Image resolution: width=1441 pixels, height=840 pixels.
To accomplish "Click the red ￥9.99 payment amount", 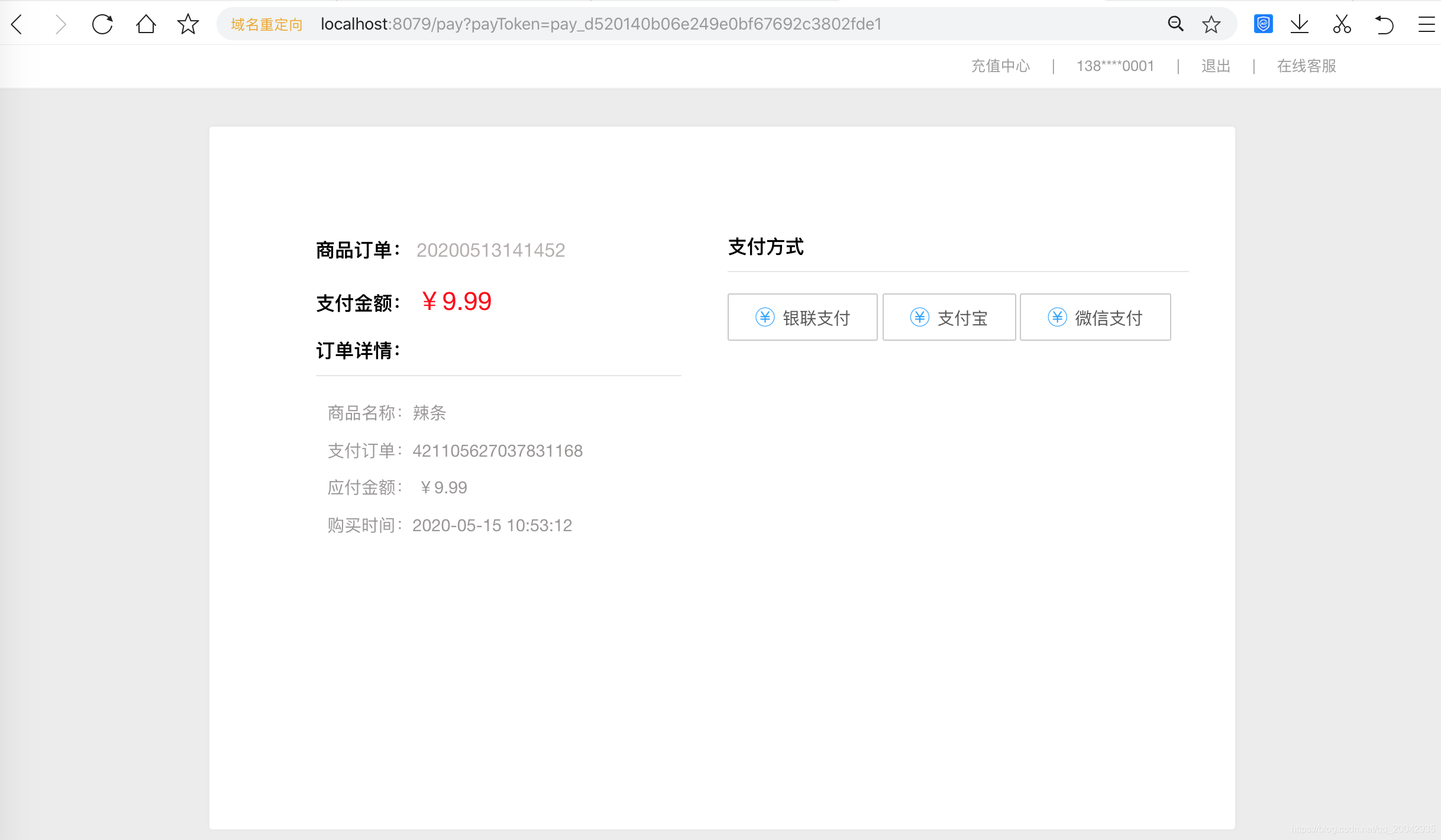I will [x=456, y=301].
